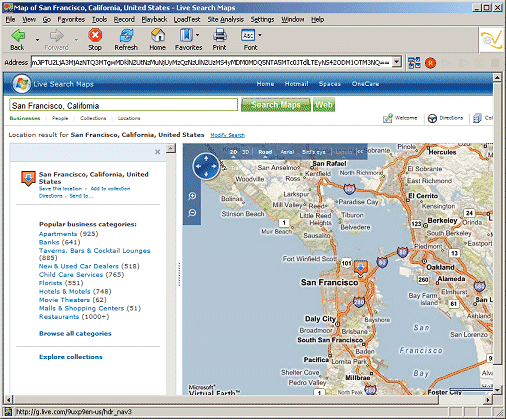Click the San Francisco pushpin on the map

click(x=360, y=268)
